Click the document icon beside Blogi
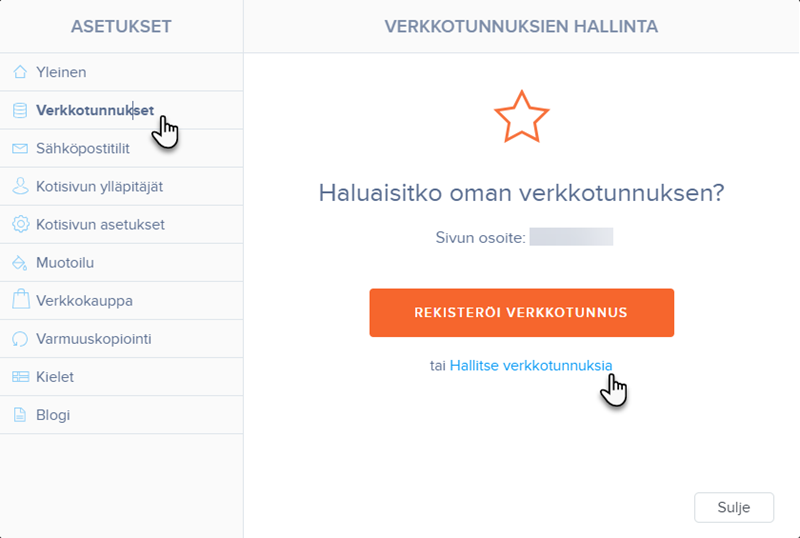Screen dimensions: 800x538 [x=20, y=415]
